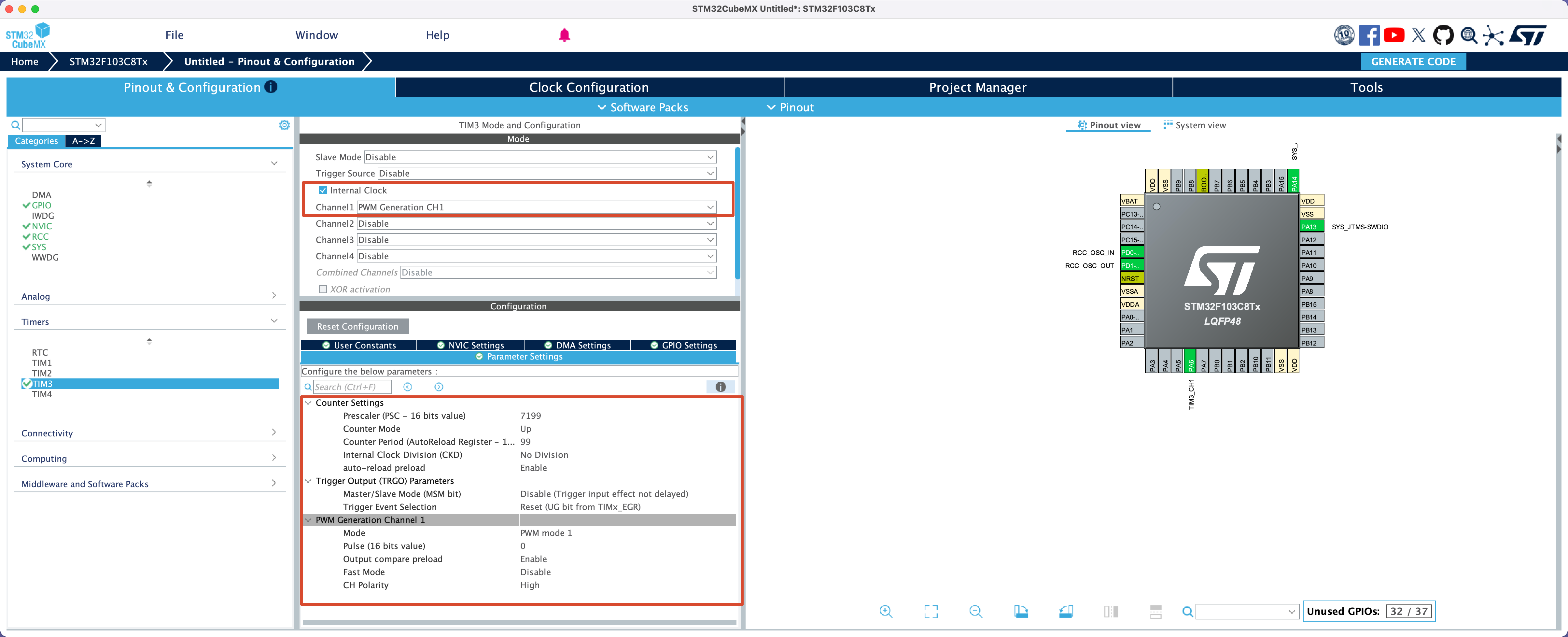Rotate the chip view counterclockwise
This screenshot has width=1568, height=637.
point(1066,611)
